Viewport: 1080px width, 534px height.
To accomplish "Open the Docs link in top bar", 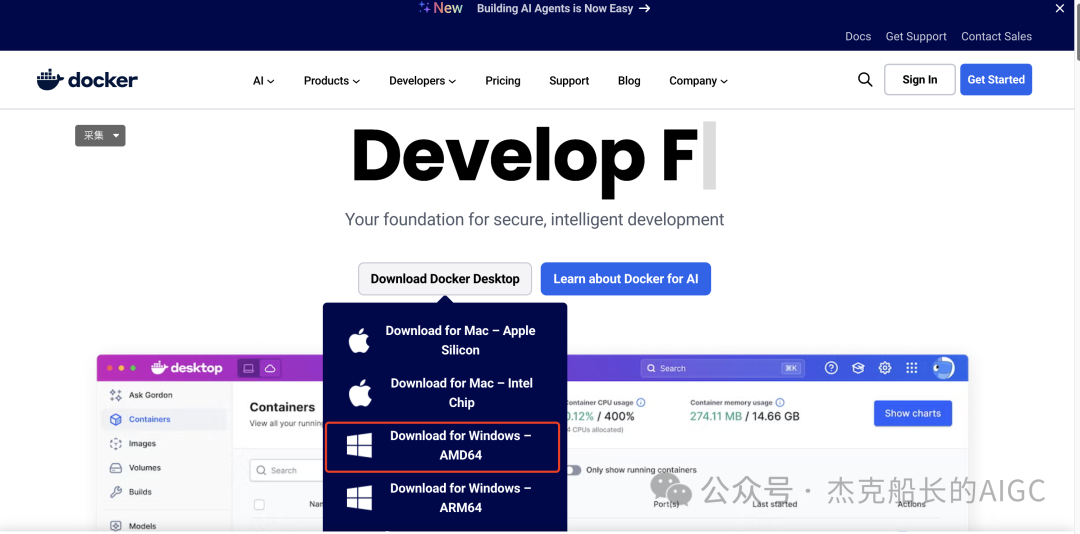I will coord(858,37).
